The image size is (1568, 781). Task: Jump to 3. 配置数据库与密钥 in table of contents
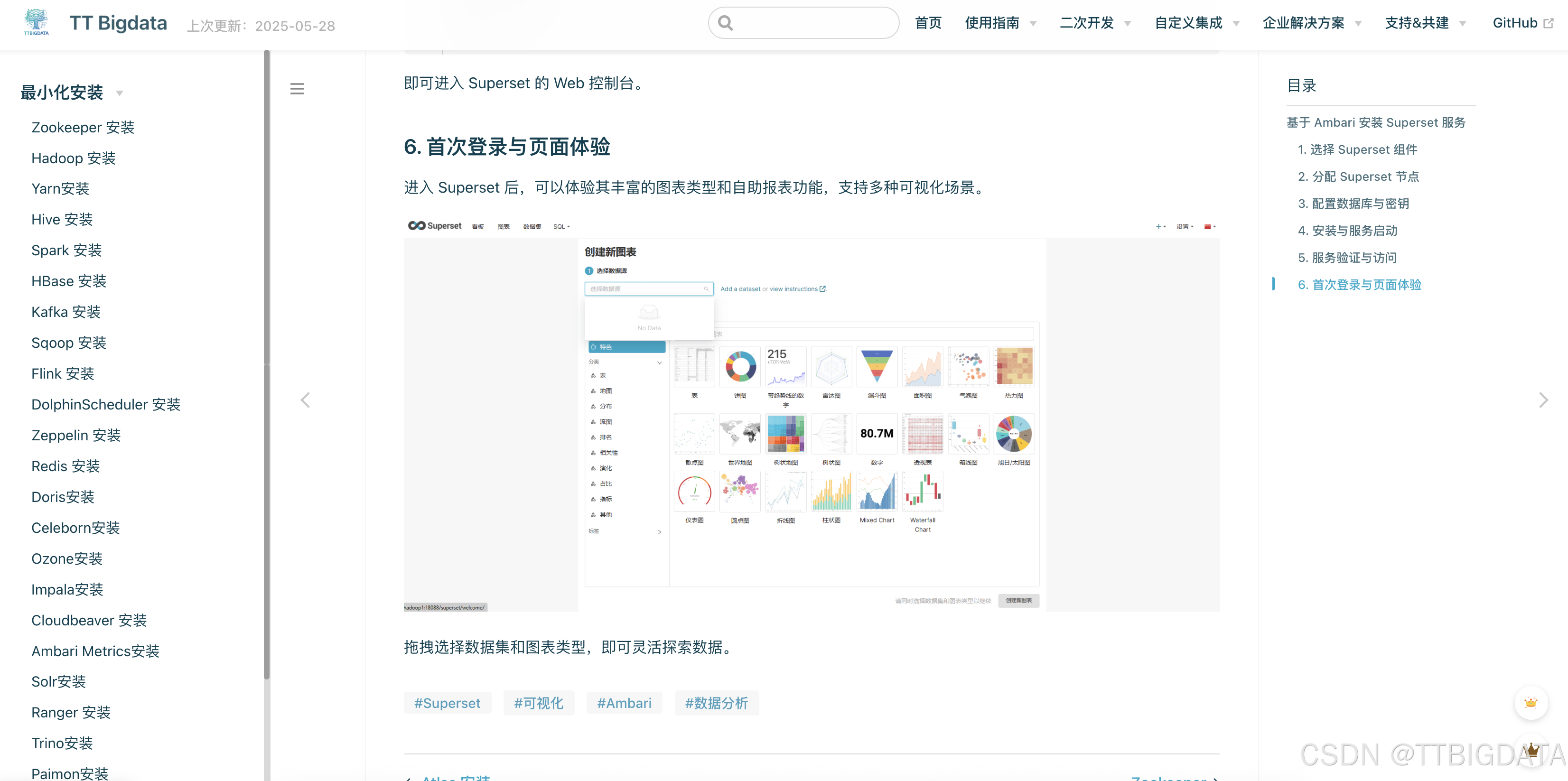point(1353,203)
